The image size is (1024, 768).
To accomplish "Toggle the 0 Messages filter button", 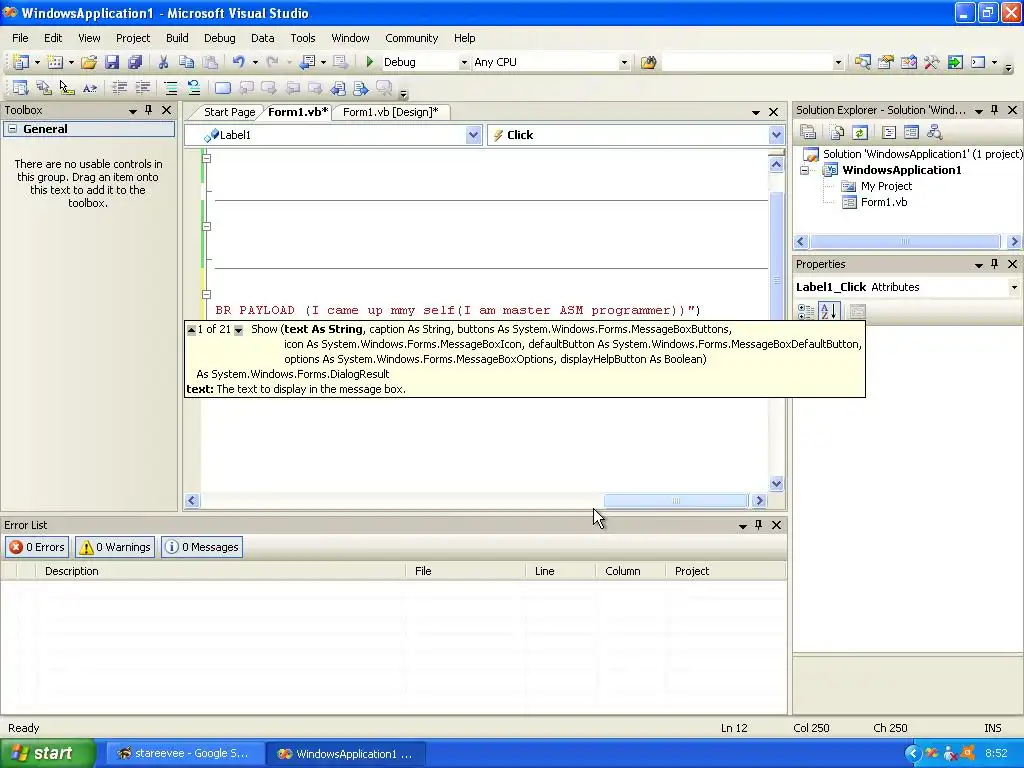I will (202, 547).
